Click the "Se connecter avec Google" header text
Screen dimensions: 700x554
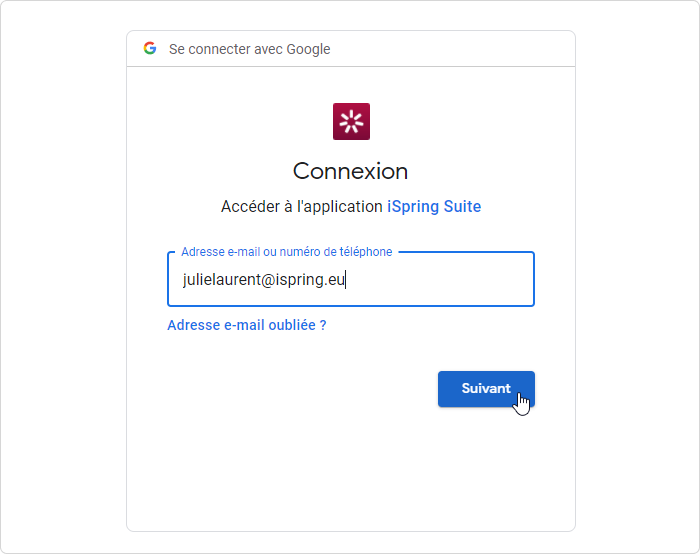pyautogui.click(x=249, y=49)
